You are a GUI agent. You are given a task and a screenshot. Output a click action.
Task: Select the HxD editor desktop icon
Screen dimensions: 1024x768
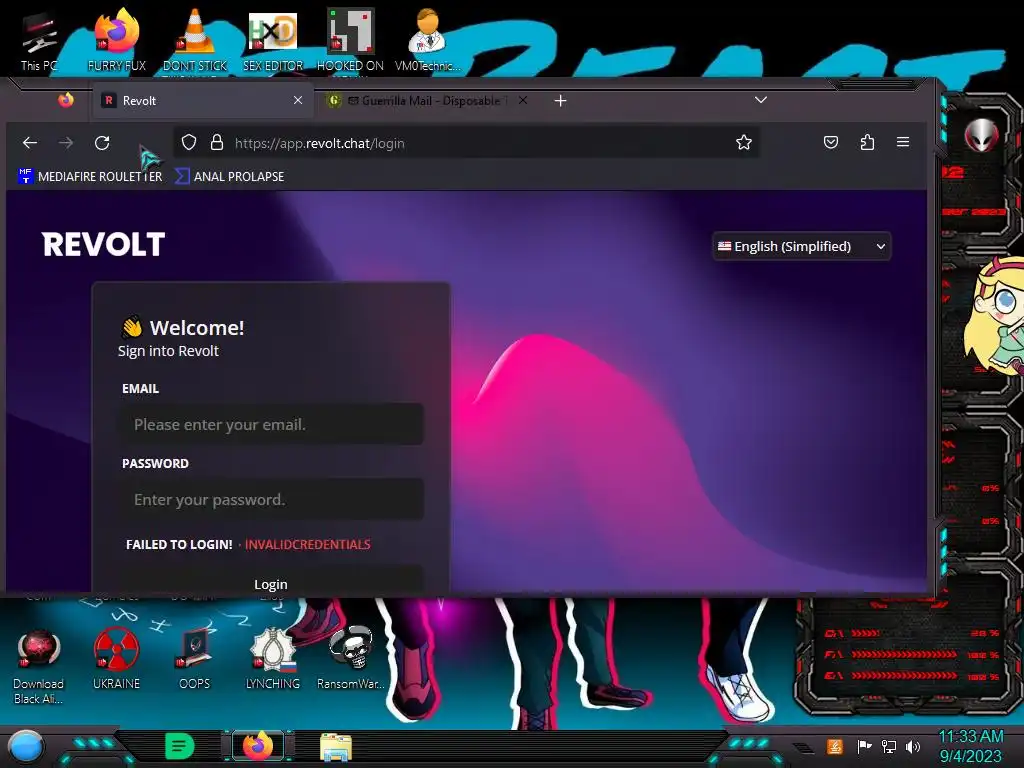273,40
